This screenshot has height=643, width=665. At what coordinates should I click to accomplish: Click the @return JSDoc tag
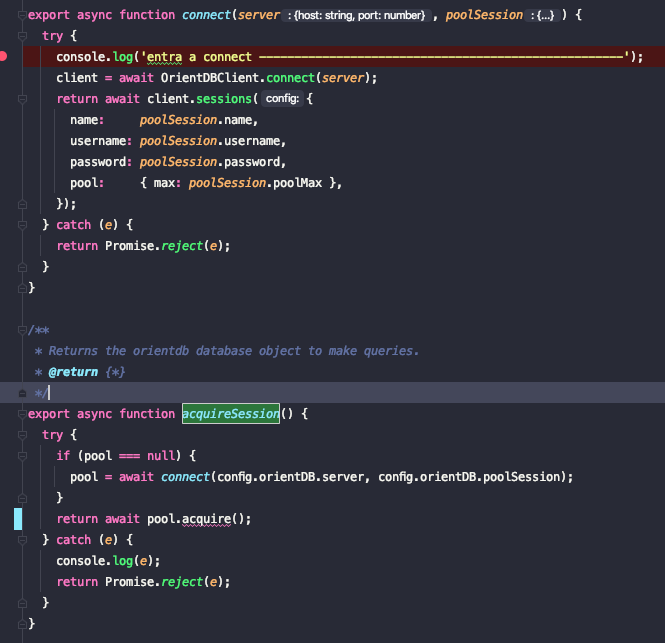73,372
